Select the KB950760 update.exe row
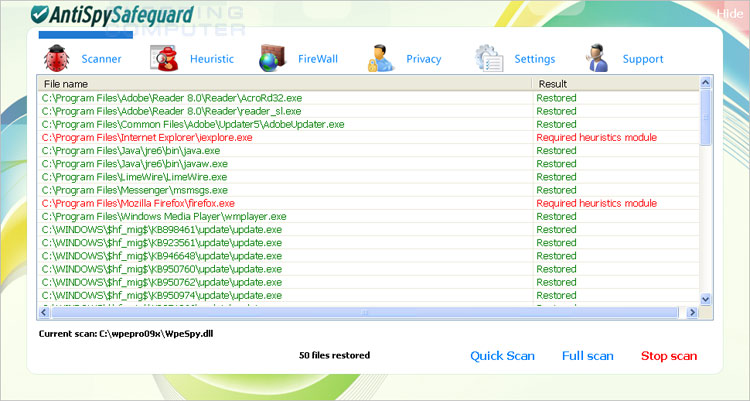This screenshot has height=401, width=750. (x=368, y=269)
